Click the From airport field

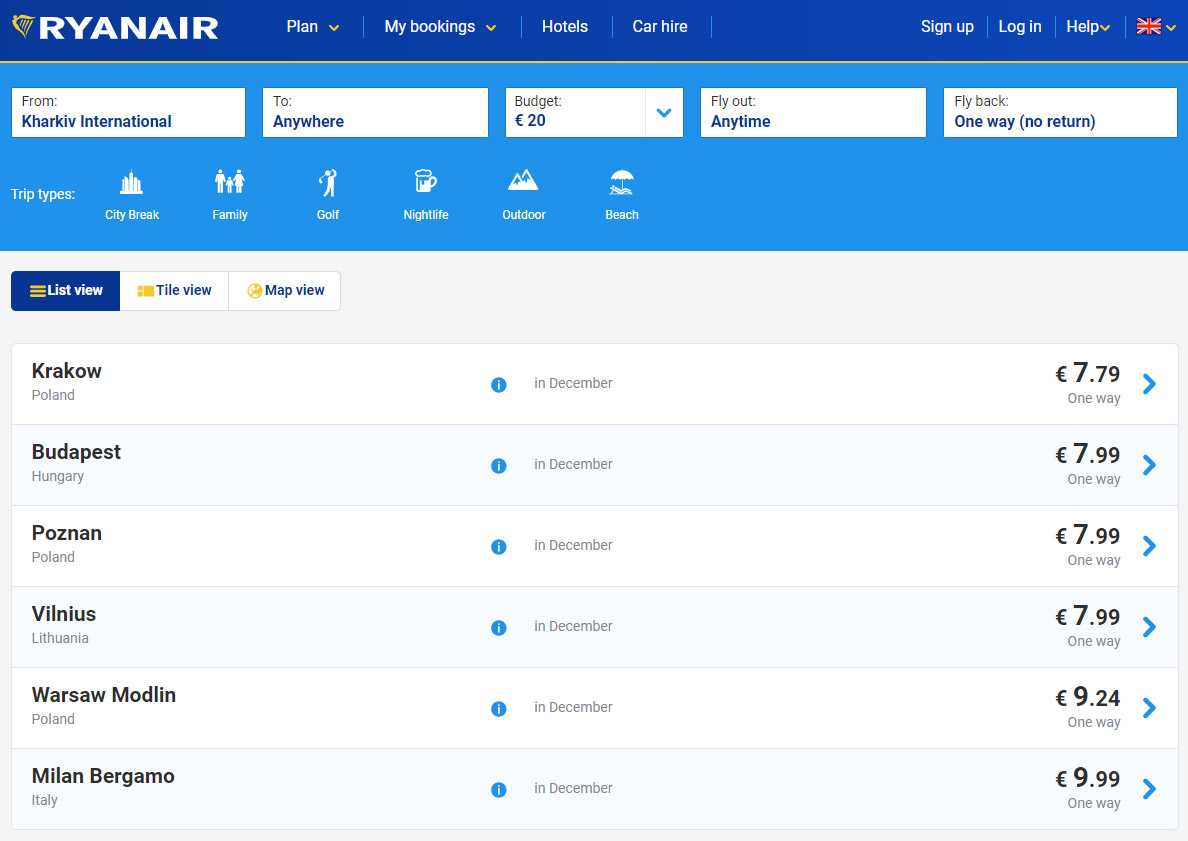click(128, 112)
